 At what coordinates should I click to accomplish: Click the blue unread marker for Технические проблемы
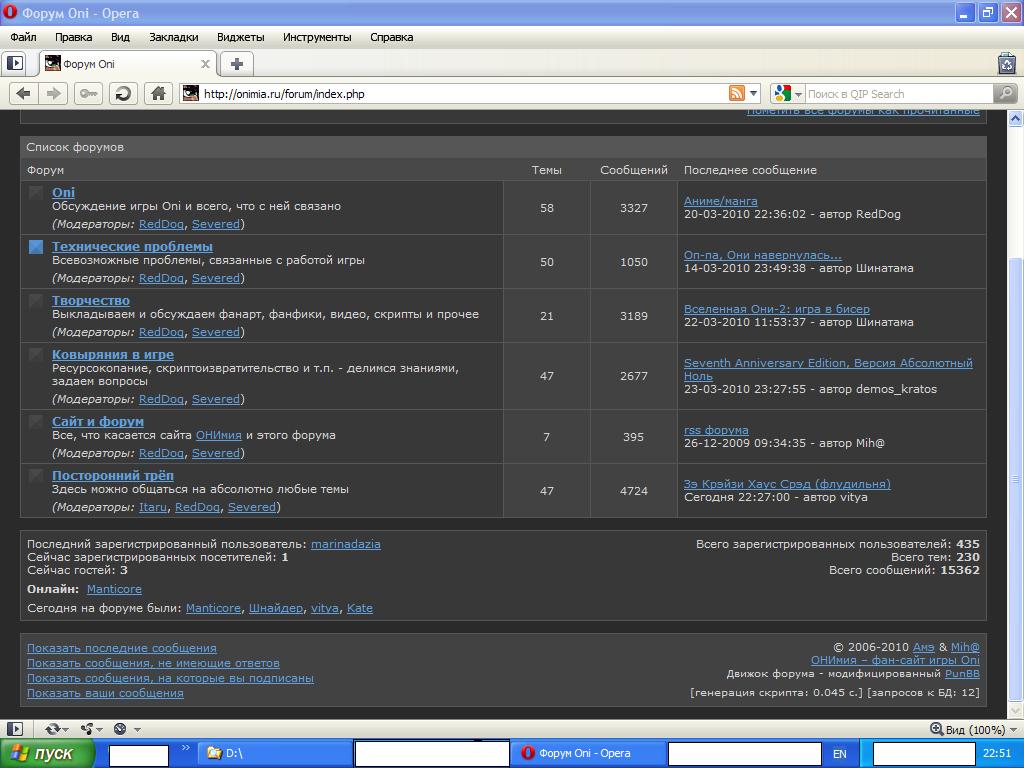click(x=36, y=247)
